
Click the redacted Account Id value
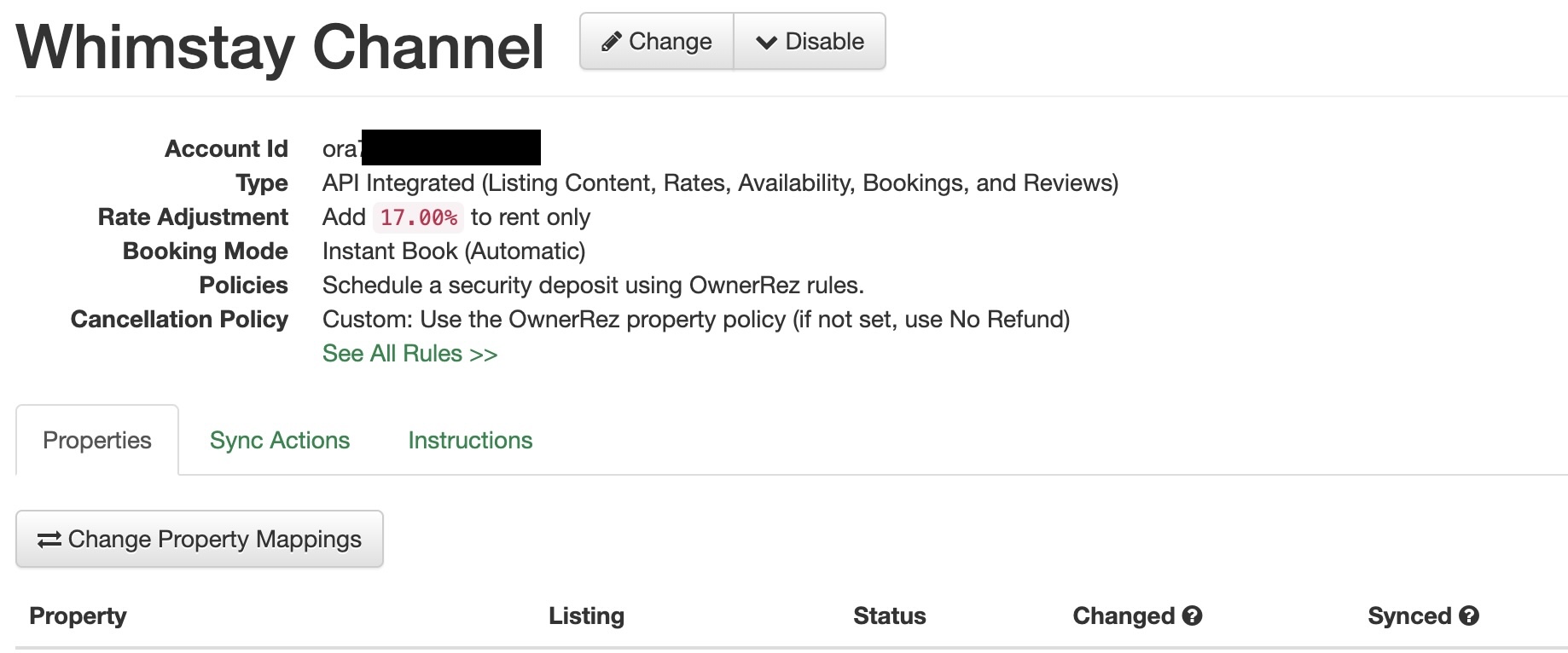coord(450,147)
